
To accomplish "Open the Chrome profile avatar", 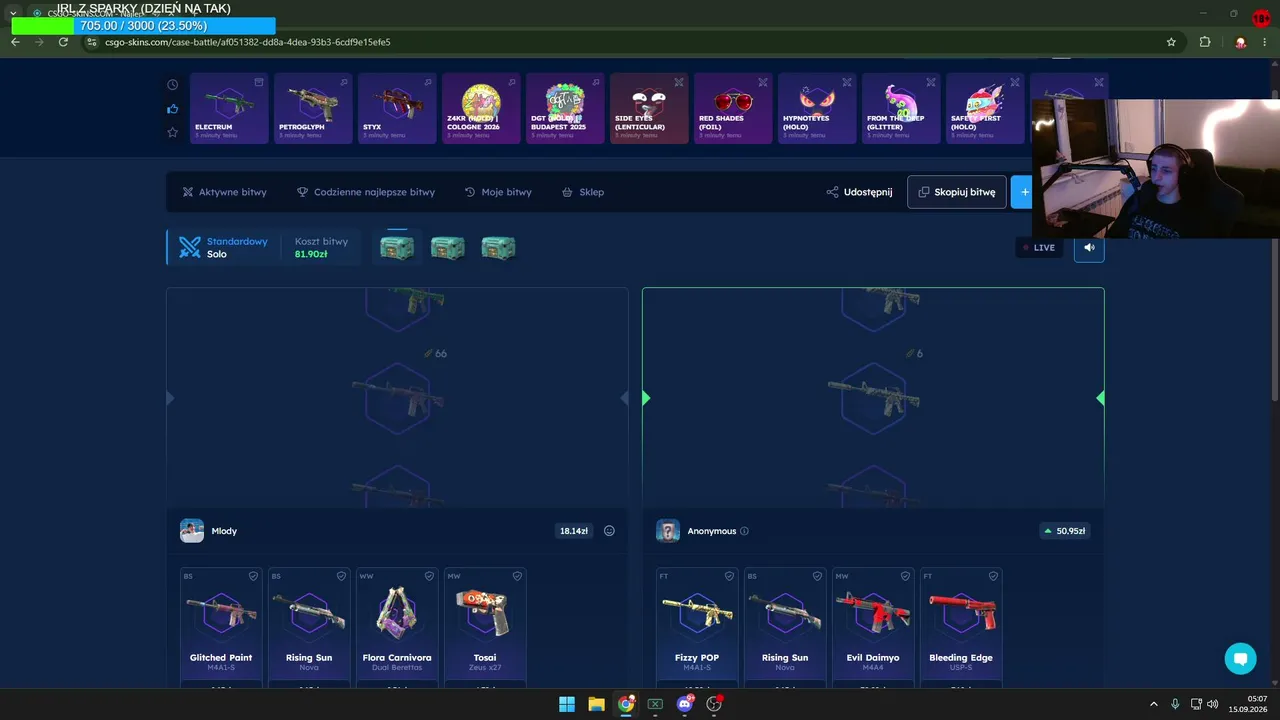I will pyautogui.click(x=1241, y=42).
